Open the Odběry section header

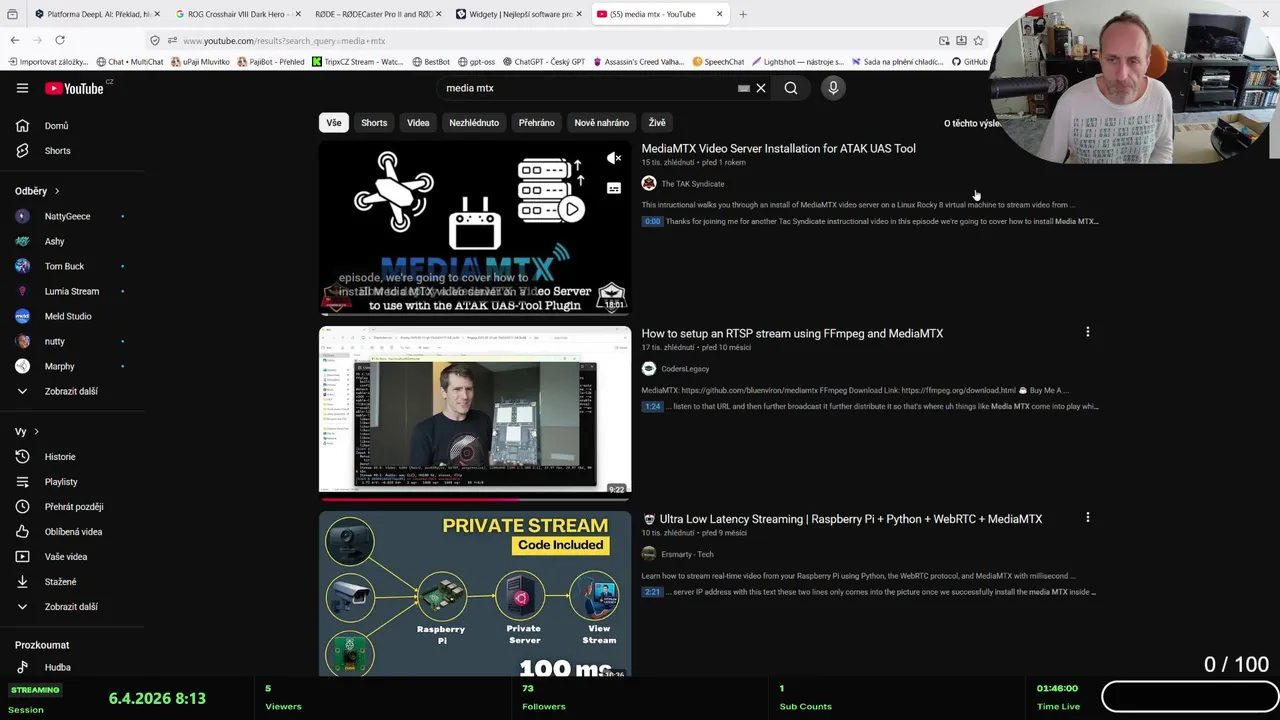37,191
